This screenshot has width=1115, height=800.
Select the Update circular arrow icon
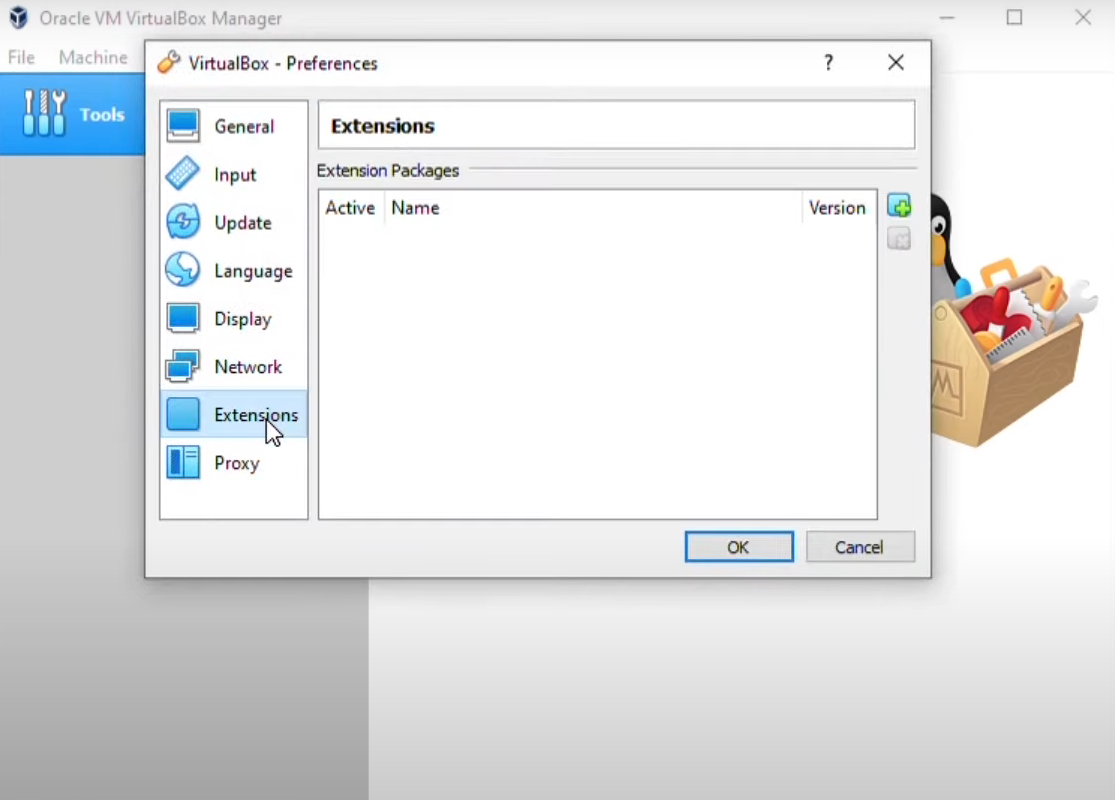[x=183, y=222]
